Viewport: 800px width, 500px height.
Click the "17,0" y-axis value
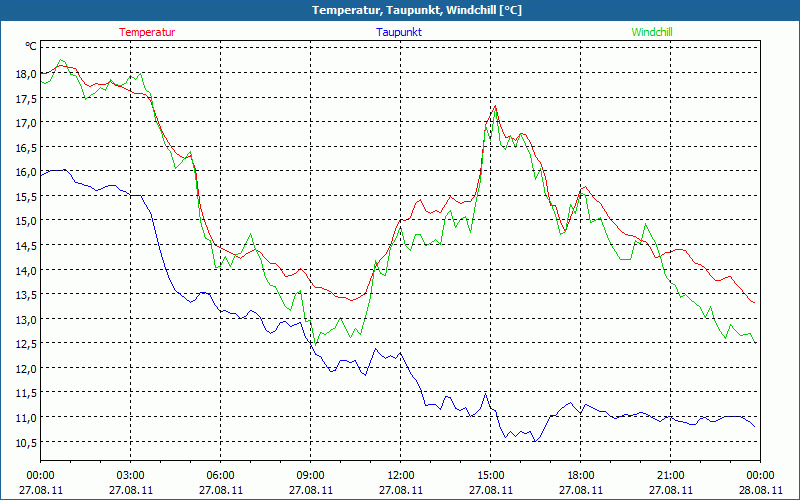pyautogui.click(x=26, y=123)
